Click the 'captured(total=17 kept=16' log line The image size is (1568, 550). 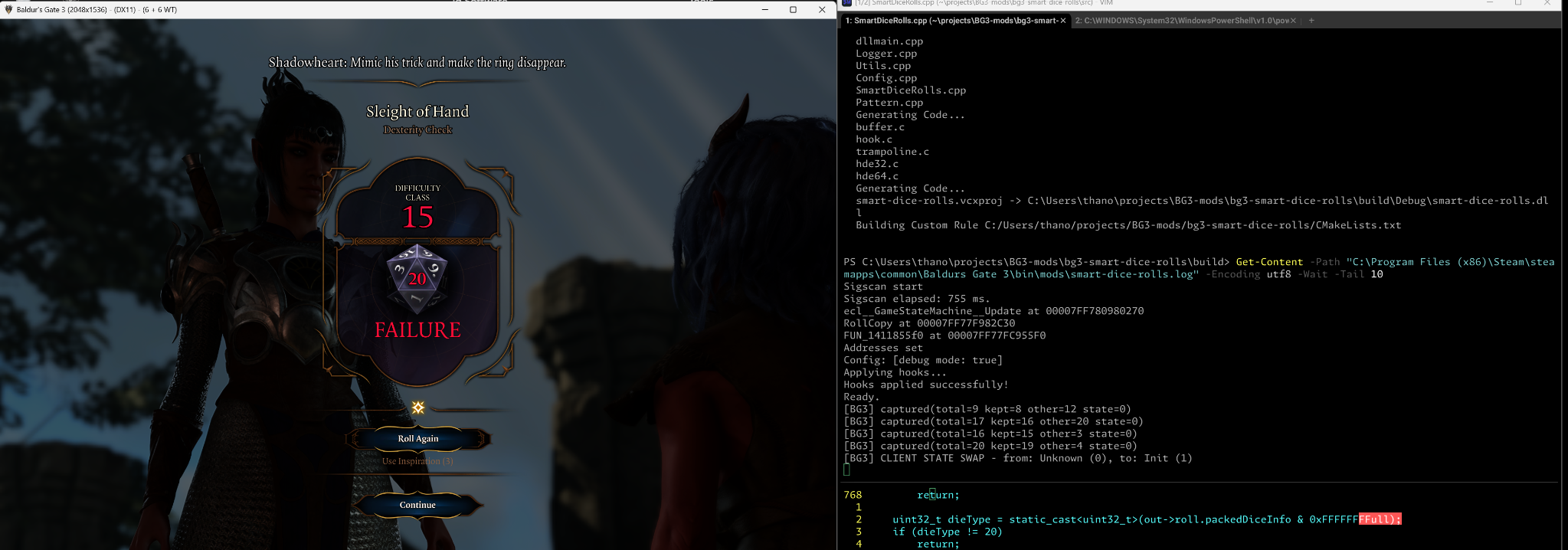[x=994, y=421]
